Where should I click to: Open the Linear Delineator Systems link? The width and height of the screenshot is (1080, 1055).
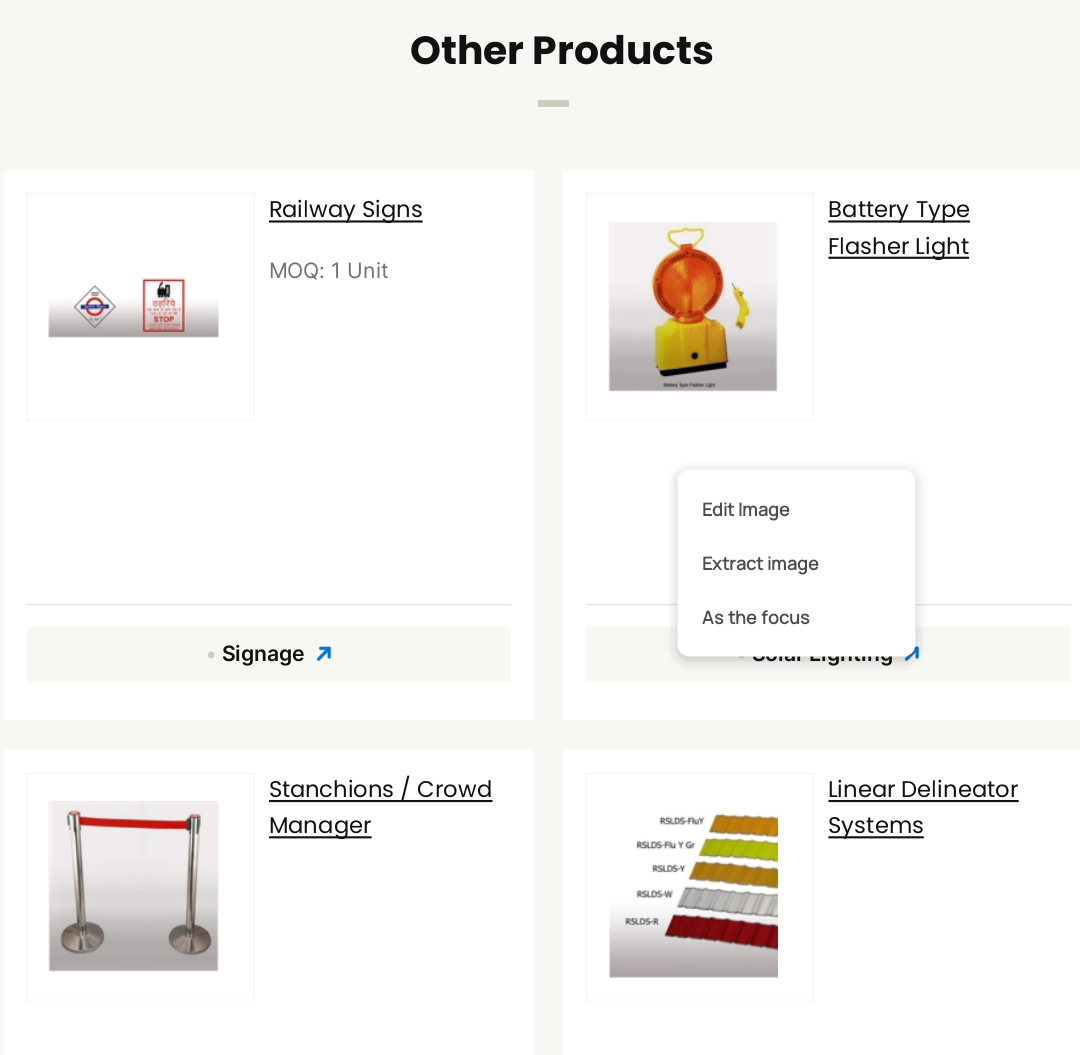(922, 807)
